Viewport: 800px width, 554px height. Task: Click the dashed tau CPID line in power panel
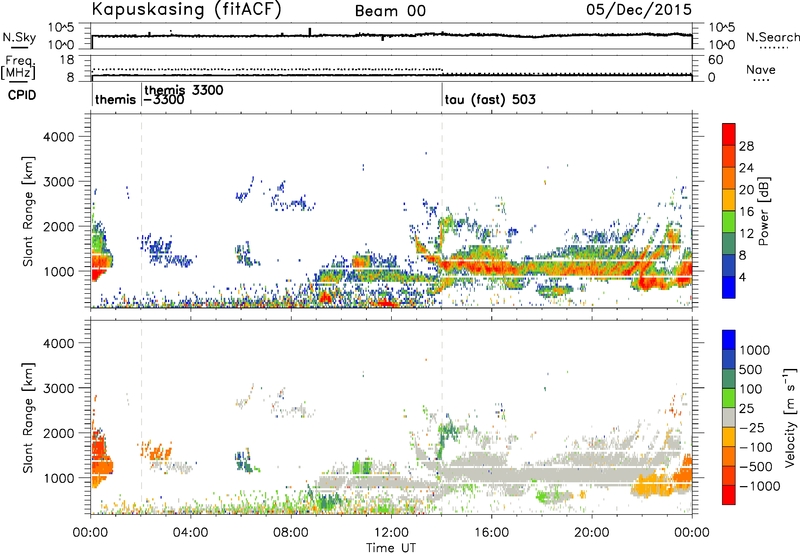(x=442, y=211)
